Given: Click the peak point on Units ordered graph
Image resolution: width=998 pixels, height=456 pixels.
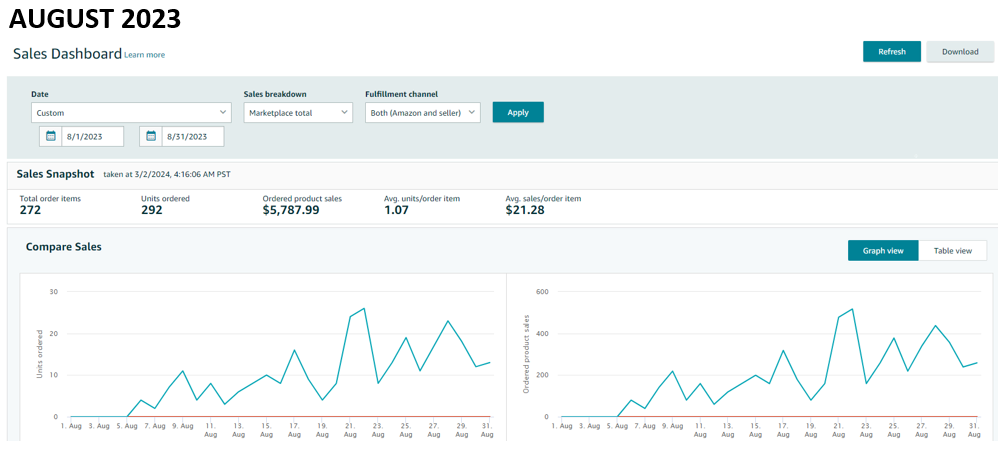Looking at the screenshot, I should 364,309.
